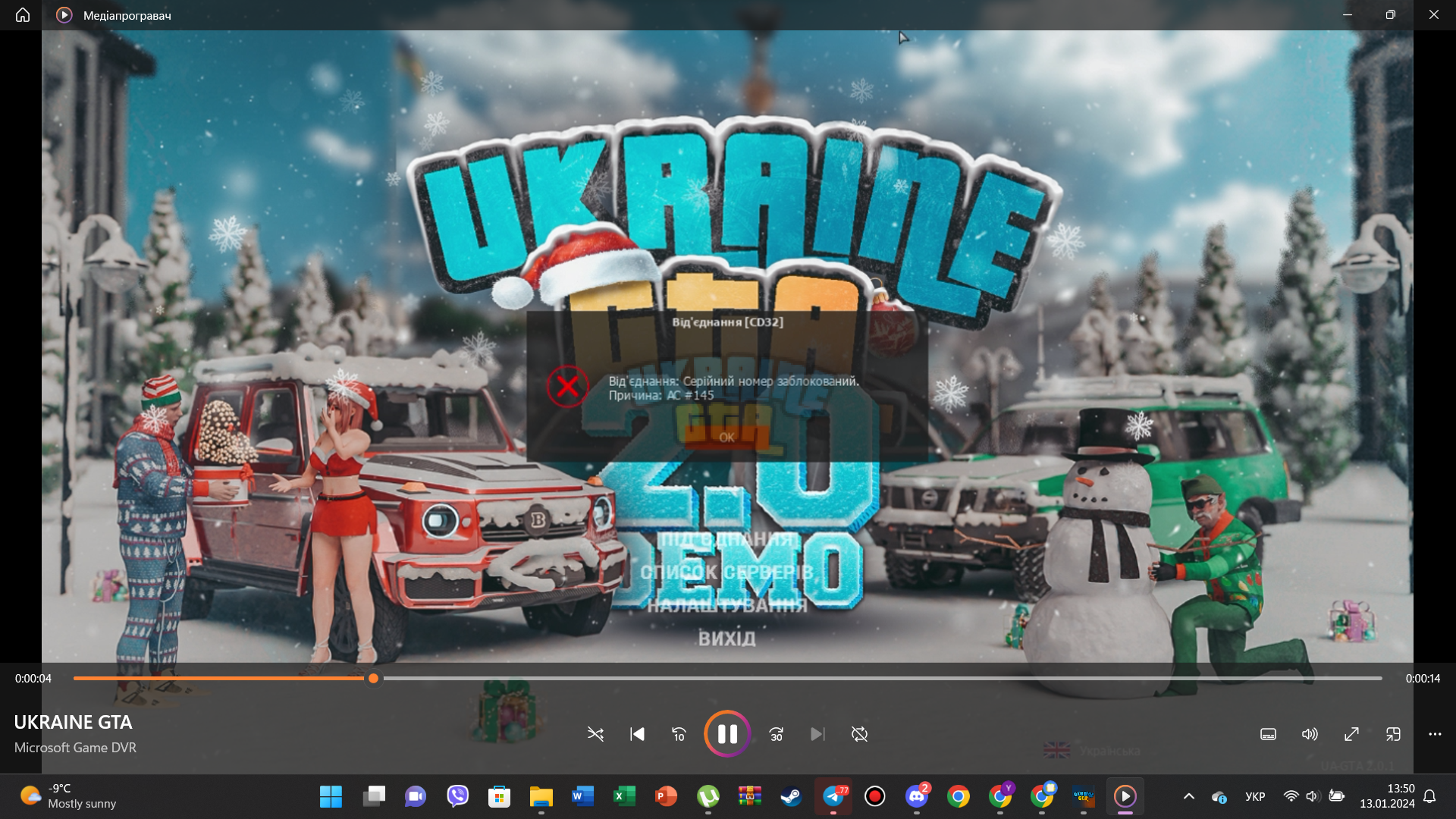This screenshot has width=1456, height=819.
Task: Check battery status in the tray
Action: pos(1336,796)
